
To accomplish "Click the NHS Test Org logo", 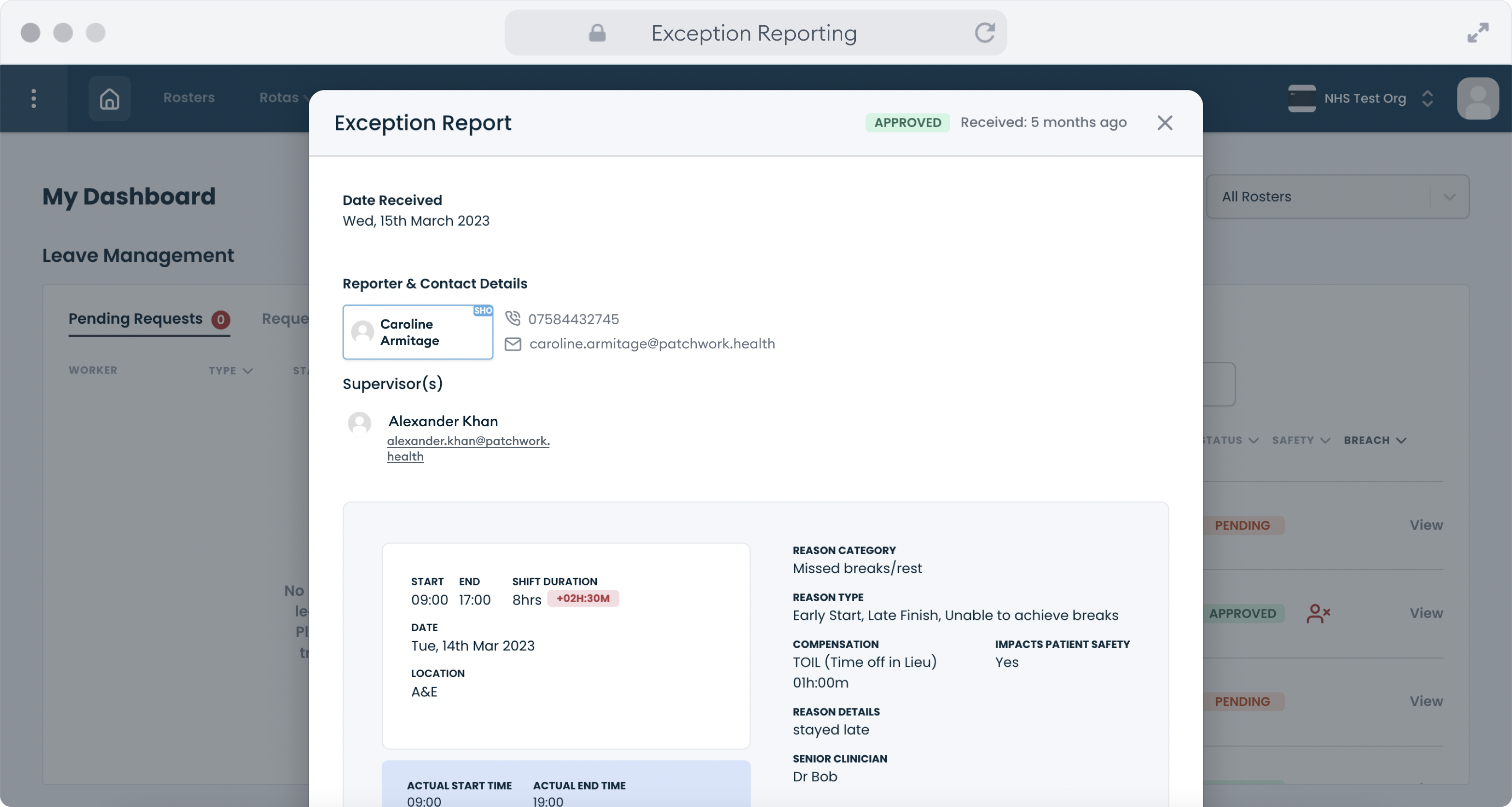I will pyautogui.click(x=1301, y=98).
